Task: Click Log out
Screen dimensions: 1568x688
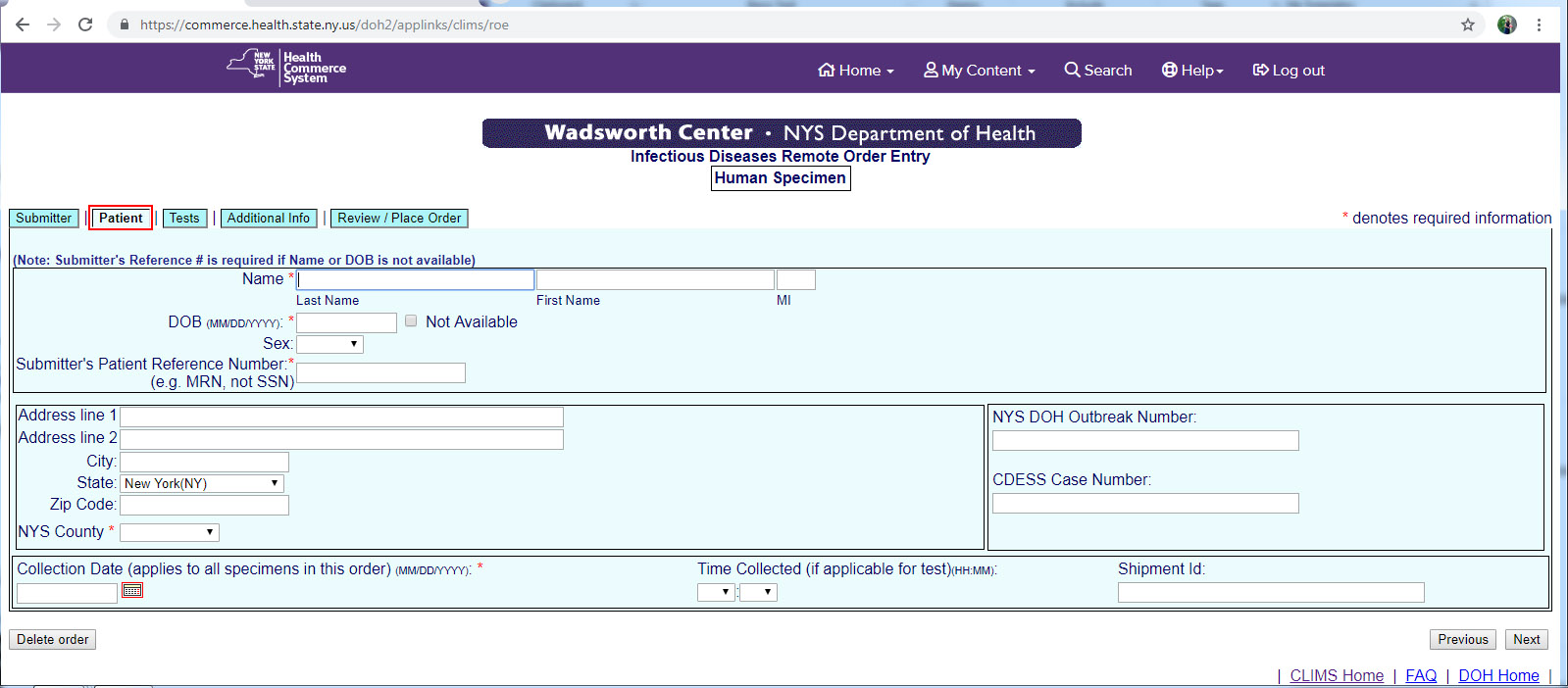Action: [1289, 71]
